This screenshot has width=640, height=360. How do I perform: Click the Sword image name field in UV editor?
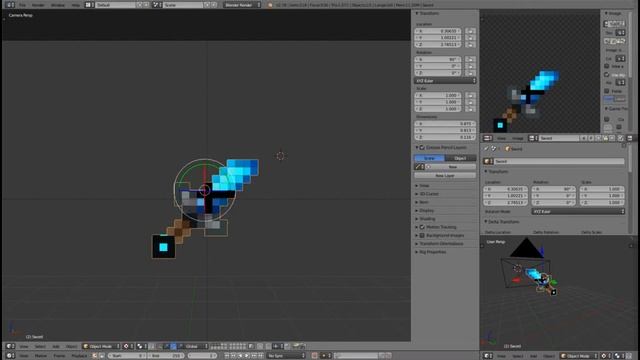(x=558, y=138)
